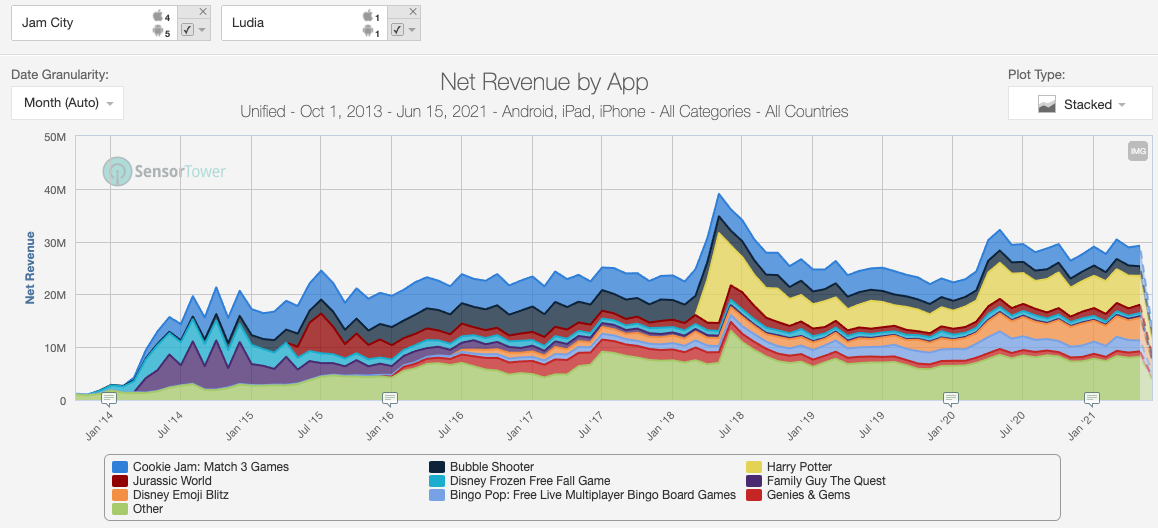1158x528 pixels.
Task: Toggle Bubble Shooter series label
Action: 492,467
